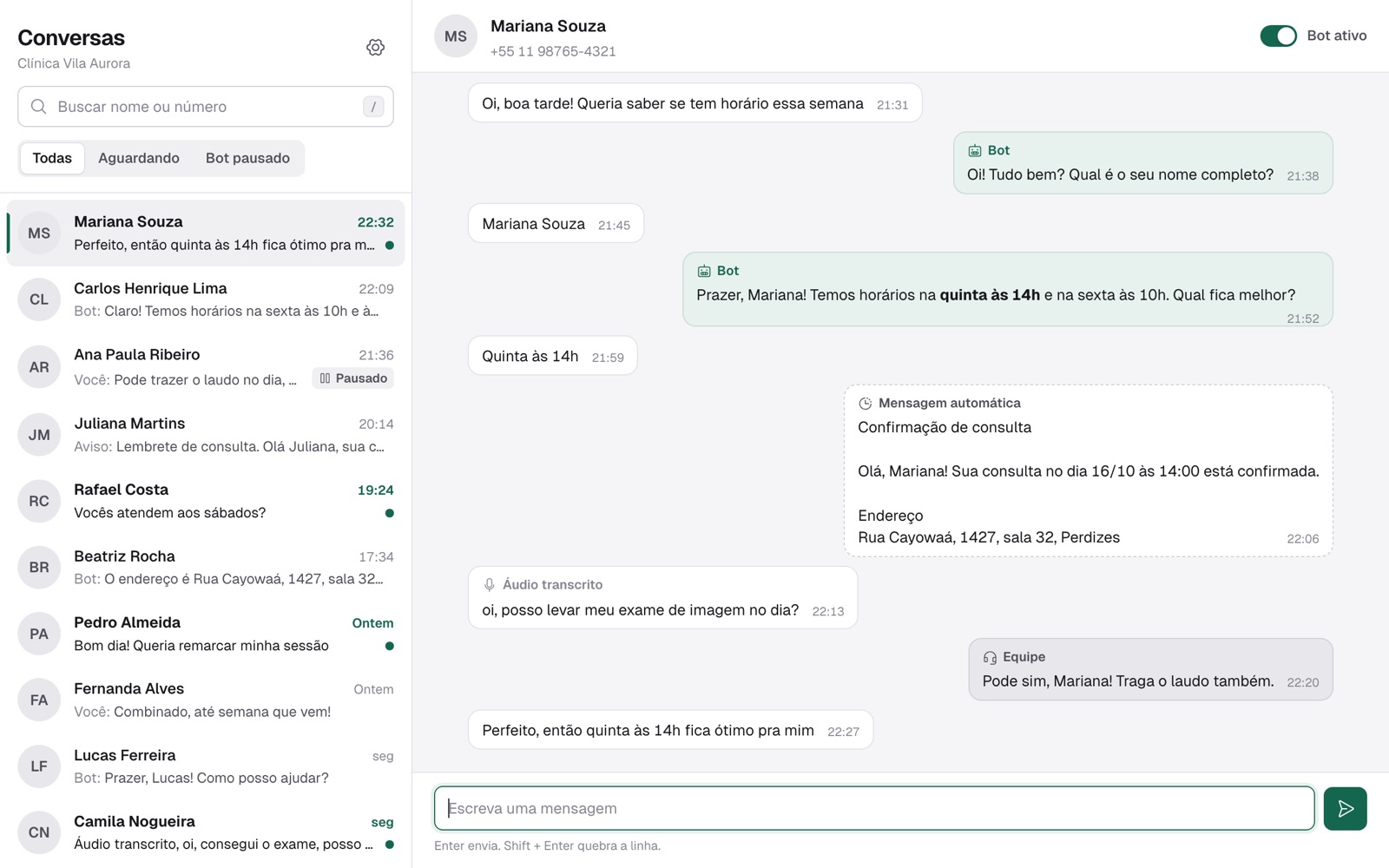Image resolution: width=1389 pixels, height=868 pixels.
Task: Click "Confirmação de consulta" in automatic message
Action: click(x=945, y=427)
